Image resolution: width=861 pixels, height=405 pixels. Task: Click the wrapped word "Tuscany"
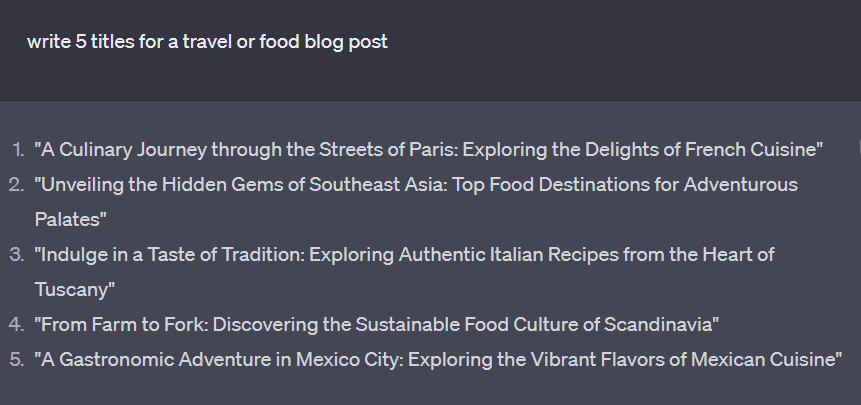click(x=72, y=290)
